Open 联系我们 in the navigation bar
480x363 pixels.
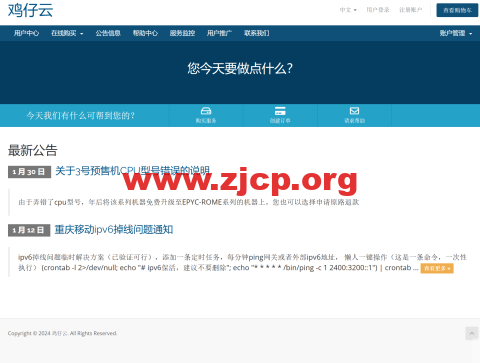tap(257, 33)
